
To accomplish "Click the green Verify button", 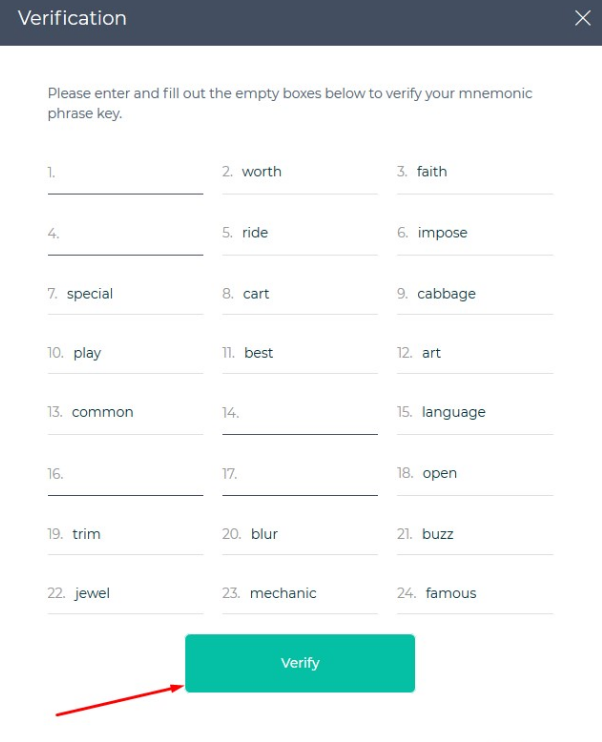I will click(x=300, y=663).
